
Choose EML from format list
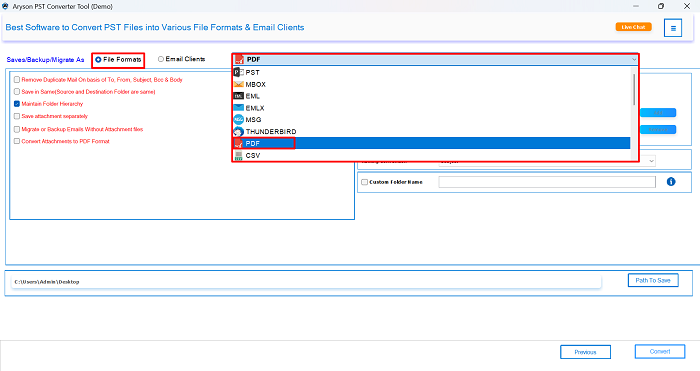click(x=431, y=96)
